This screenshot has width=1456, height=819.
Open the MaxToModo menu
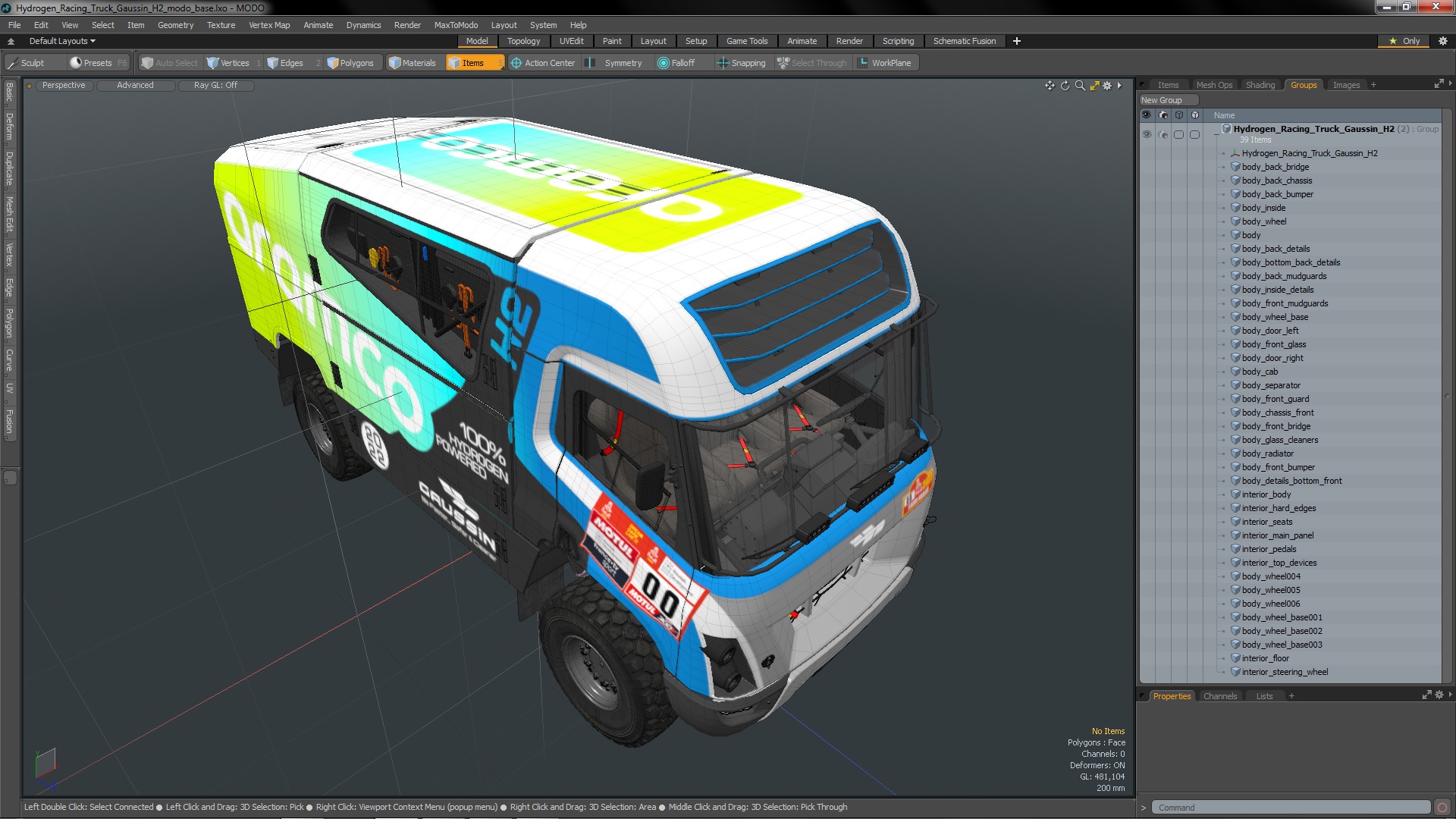tap(456, 25)
